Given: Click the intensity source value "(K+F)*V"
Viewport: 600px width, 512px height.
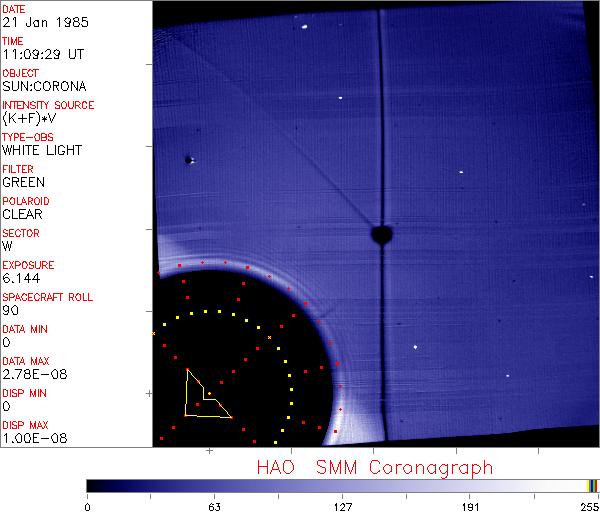Looking at the screenshot, I should pos(29,119).
